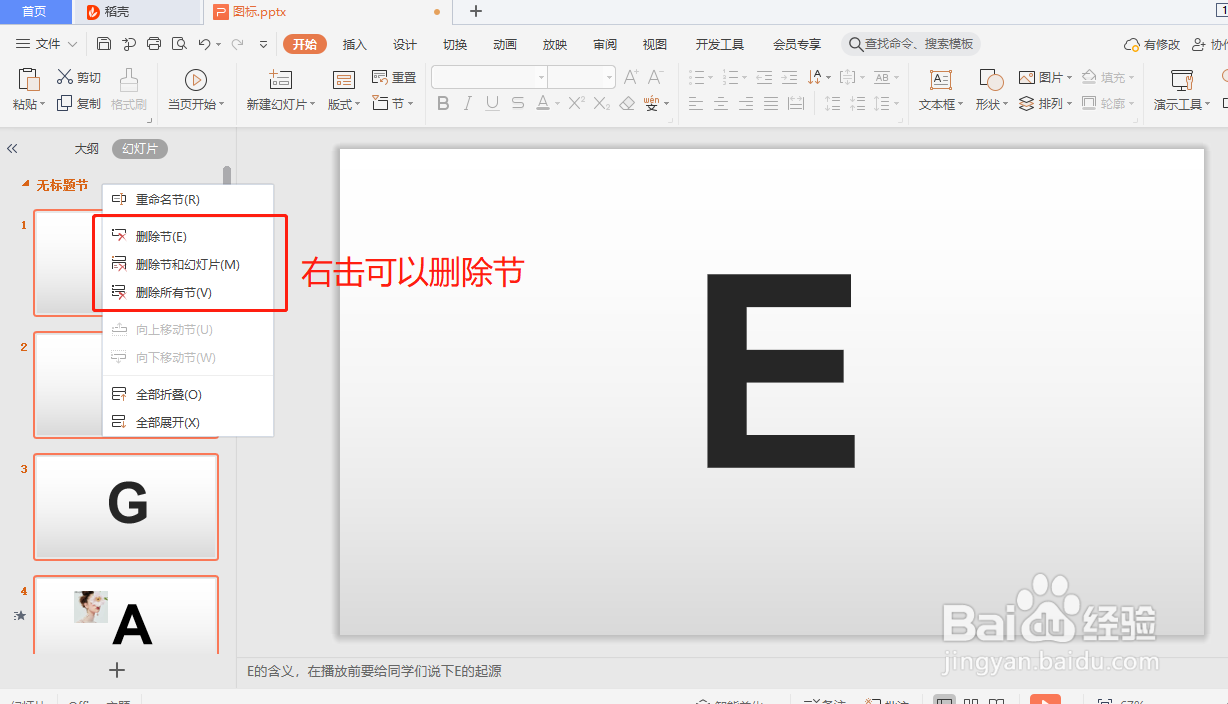Click the Undo arrow icon

[x=204, y=44]
